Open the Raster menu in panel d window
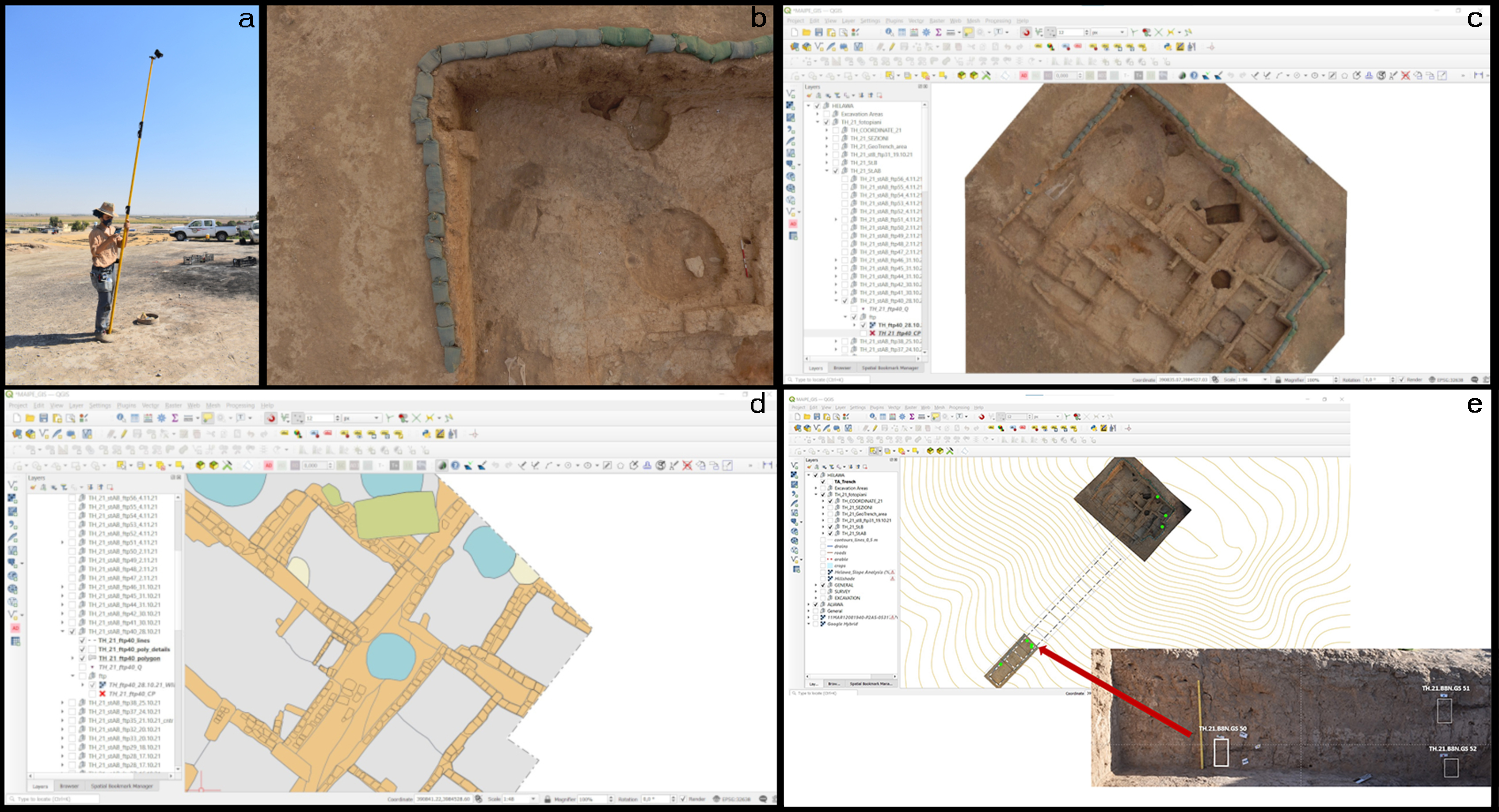Viewport: 1499px width, 812px height. coord(173,406)
